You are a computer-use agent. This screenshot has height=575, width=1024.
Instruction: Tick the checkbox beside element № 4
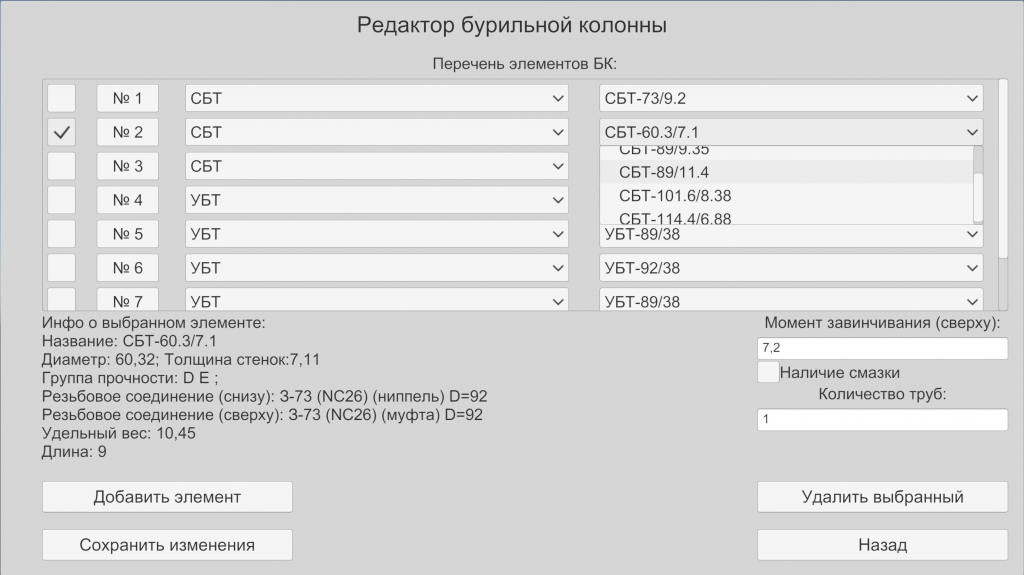pyautogui.click(x=62, y=200)
